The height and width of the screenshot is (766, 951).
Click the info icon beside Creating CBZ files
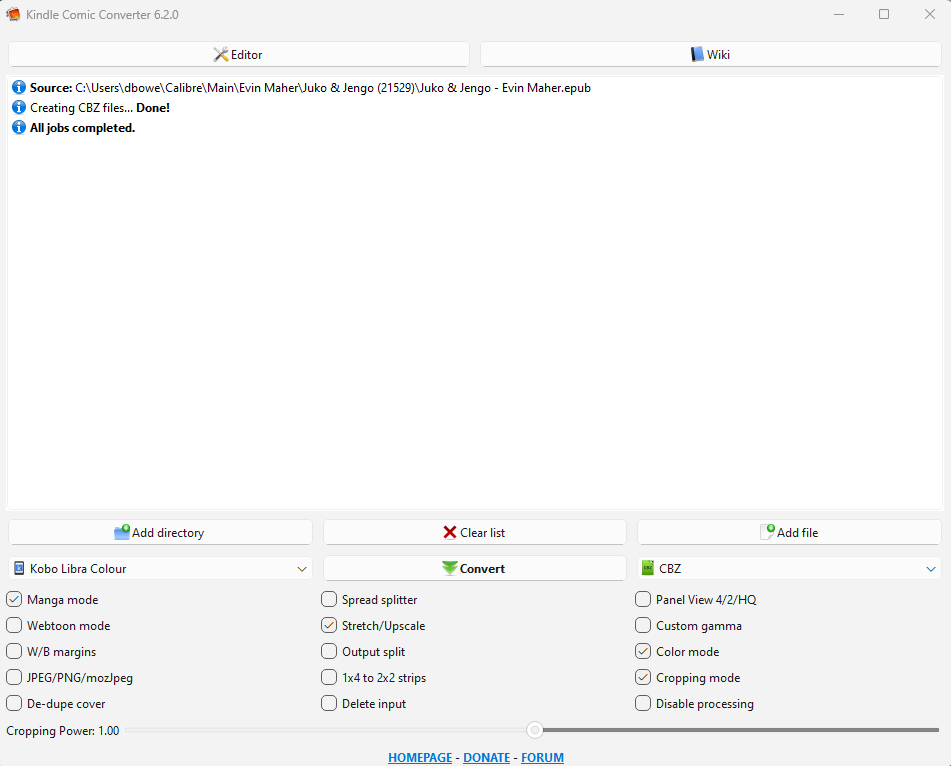[19, 107]
